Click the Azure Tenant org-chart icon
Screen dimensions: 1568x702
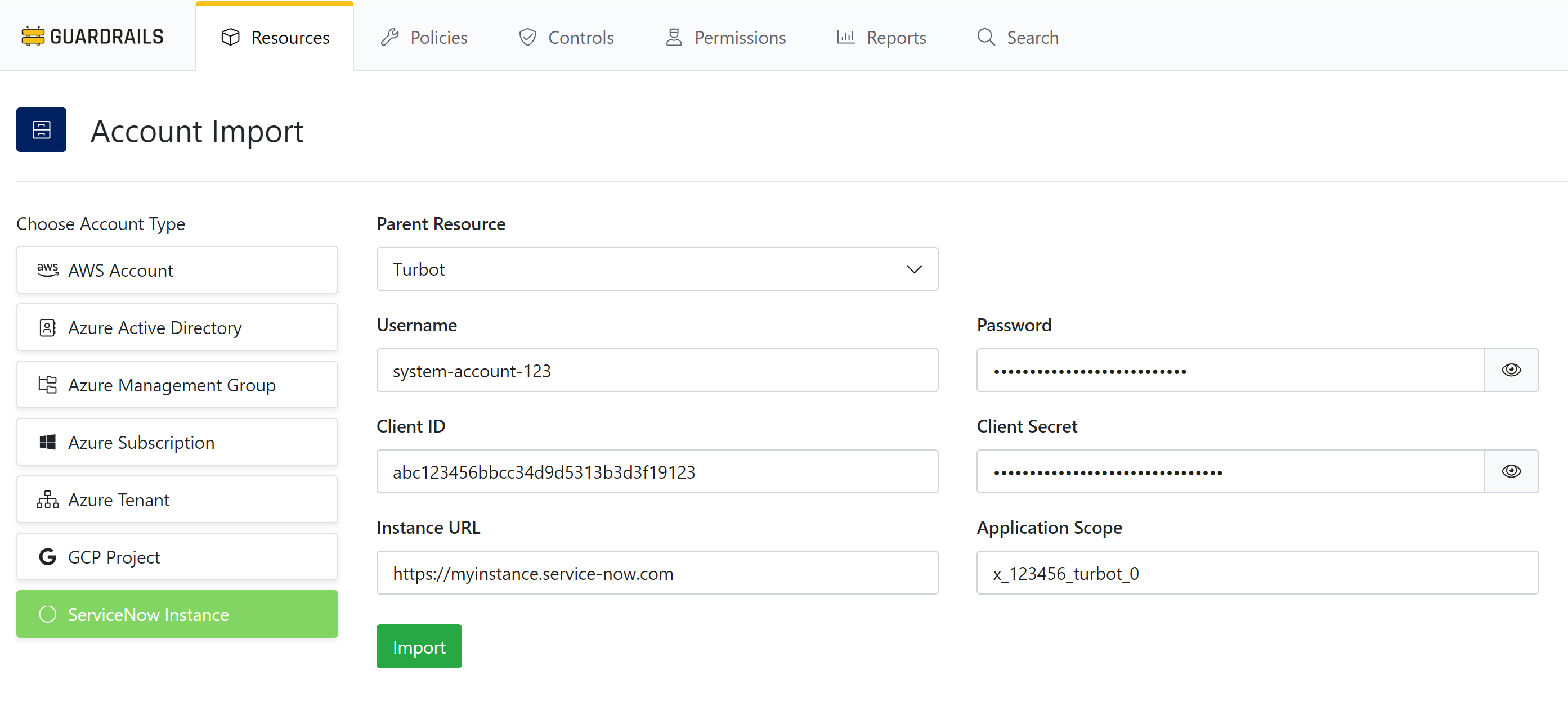47,499
